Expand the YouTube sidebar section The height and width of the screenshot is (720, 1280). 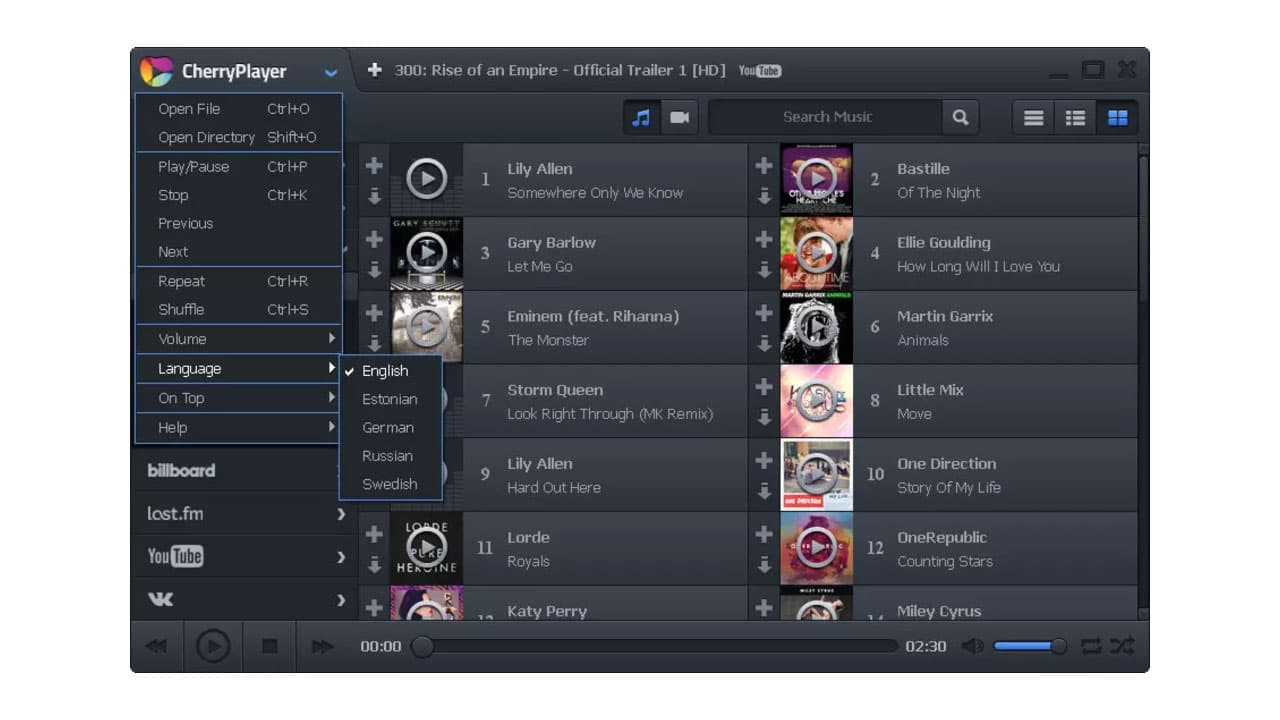click(x=176, y=557)
